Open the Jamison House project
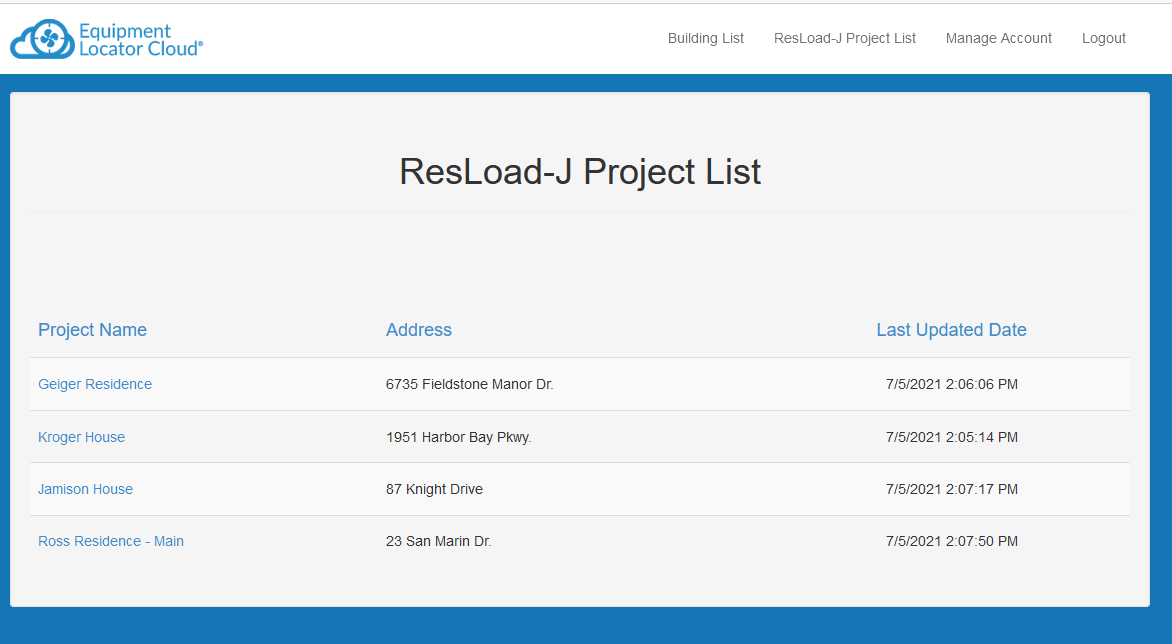This screenshot has height=644, width=1172. point(85,489)
